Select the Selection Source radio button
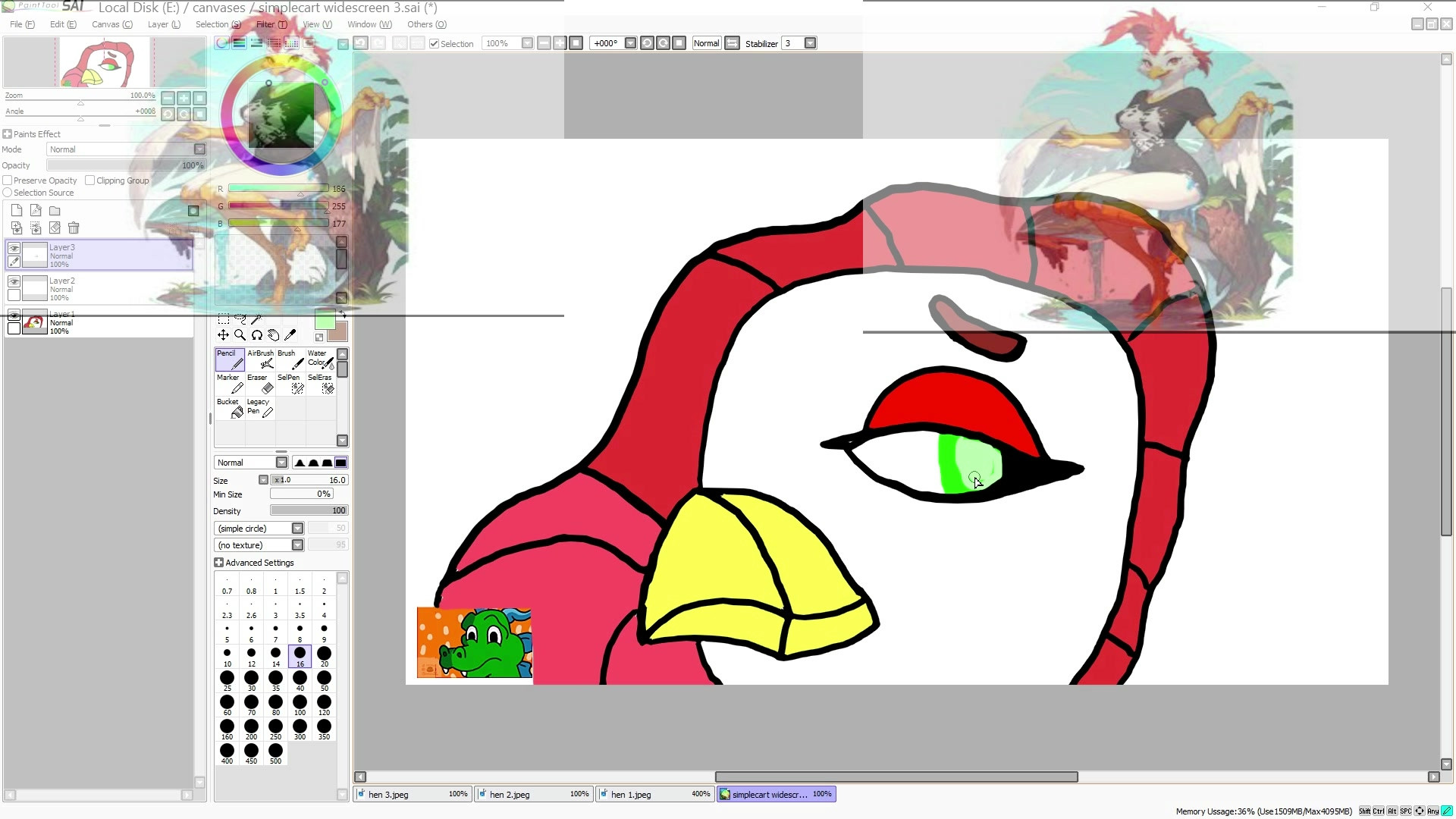This screenshot has width=1456, height=819. tap(8, 193)
